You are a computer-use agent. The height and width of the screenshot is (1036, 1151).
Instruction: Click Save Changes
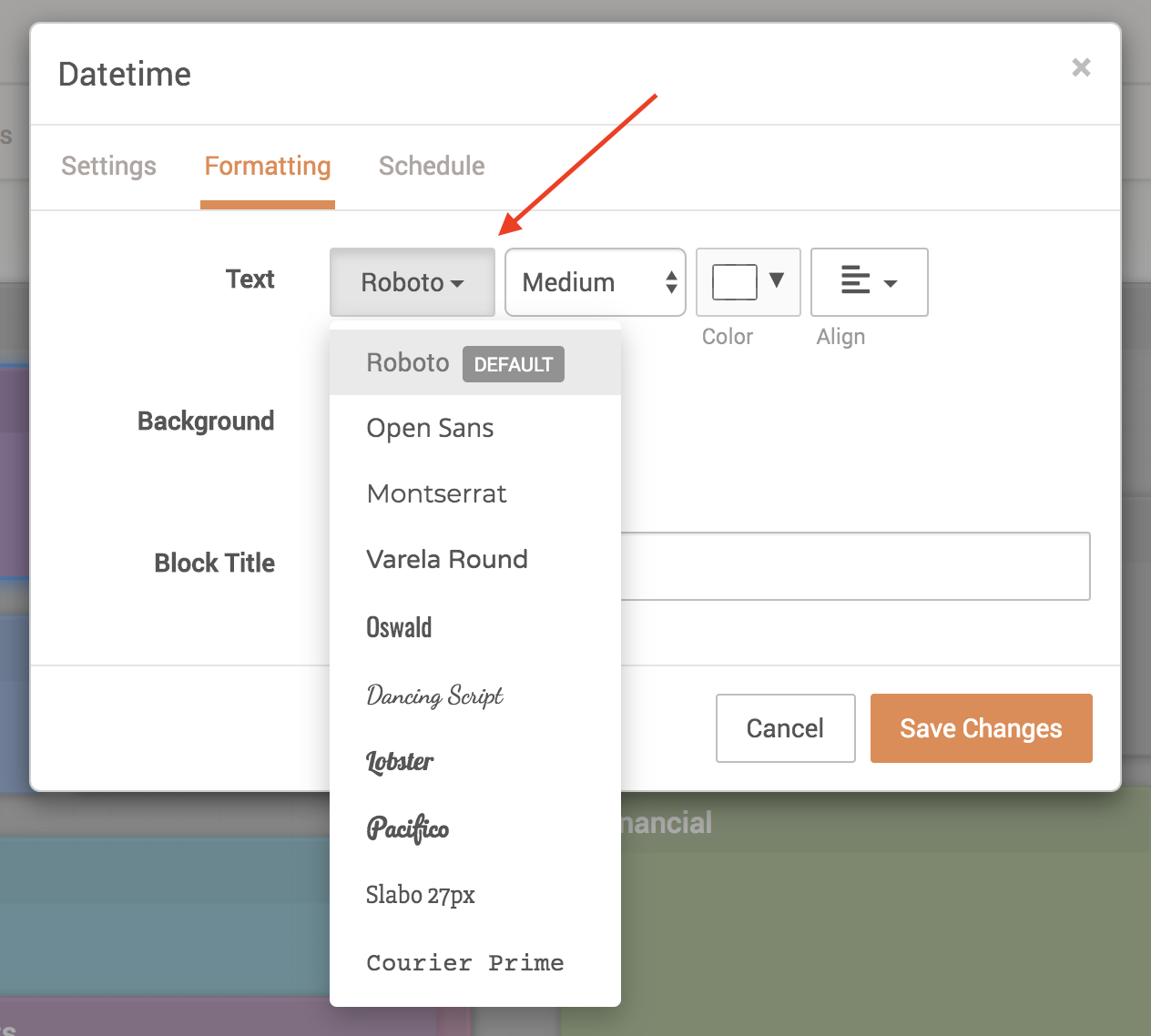981,727
